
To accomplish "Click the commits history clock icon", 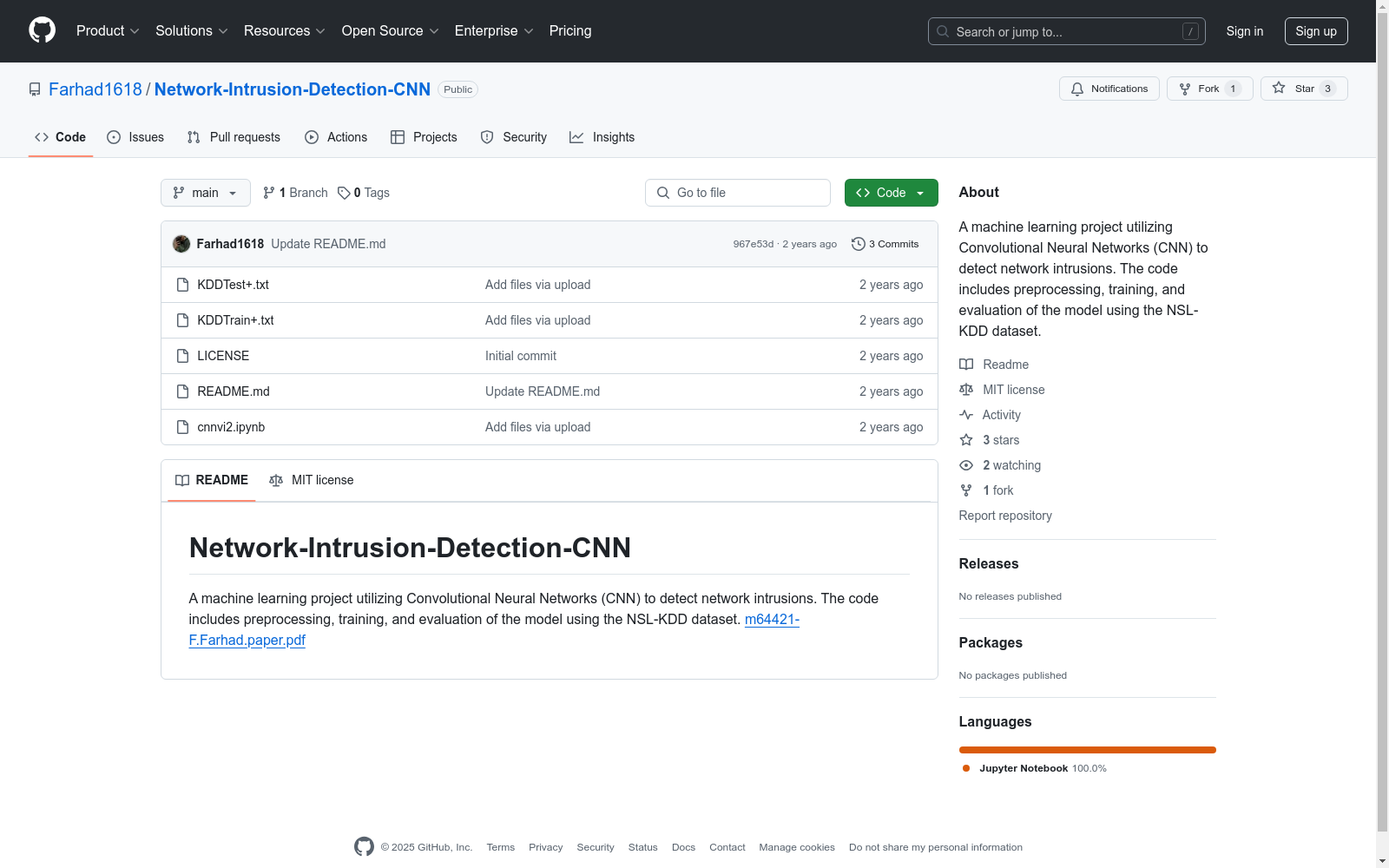I will click(x=859, y=244).
